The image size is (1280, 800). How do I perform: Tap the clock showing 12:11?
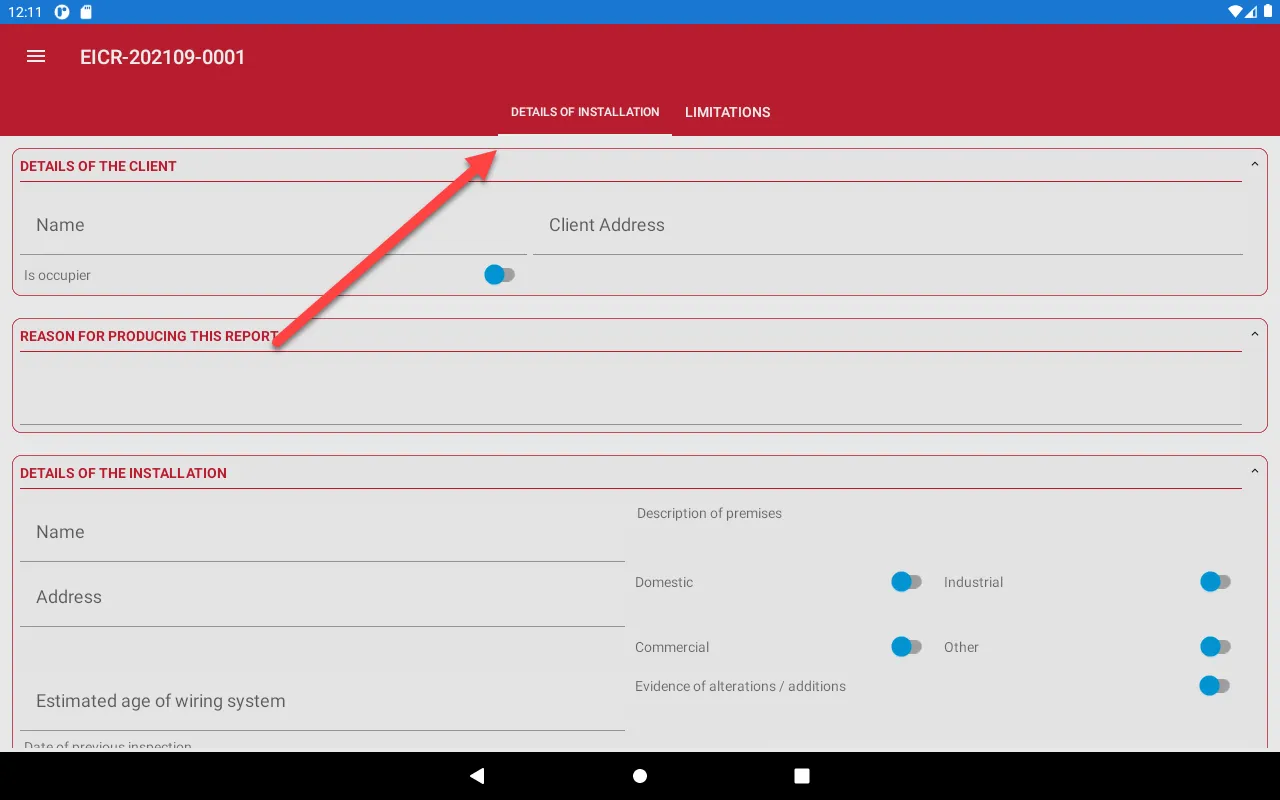pos(25,11)
